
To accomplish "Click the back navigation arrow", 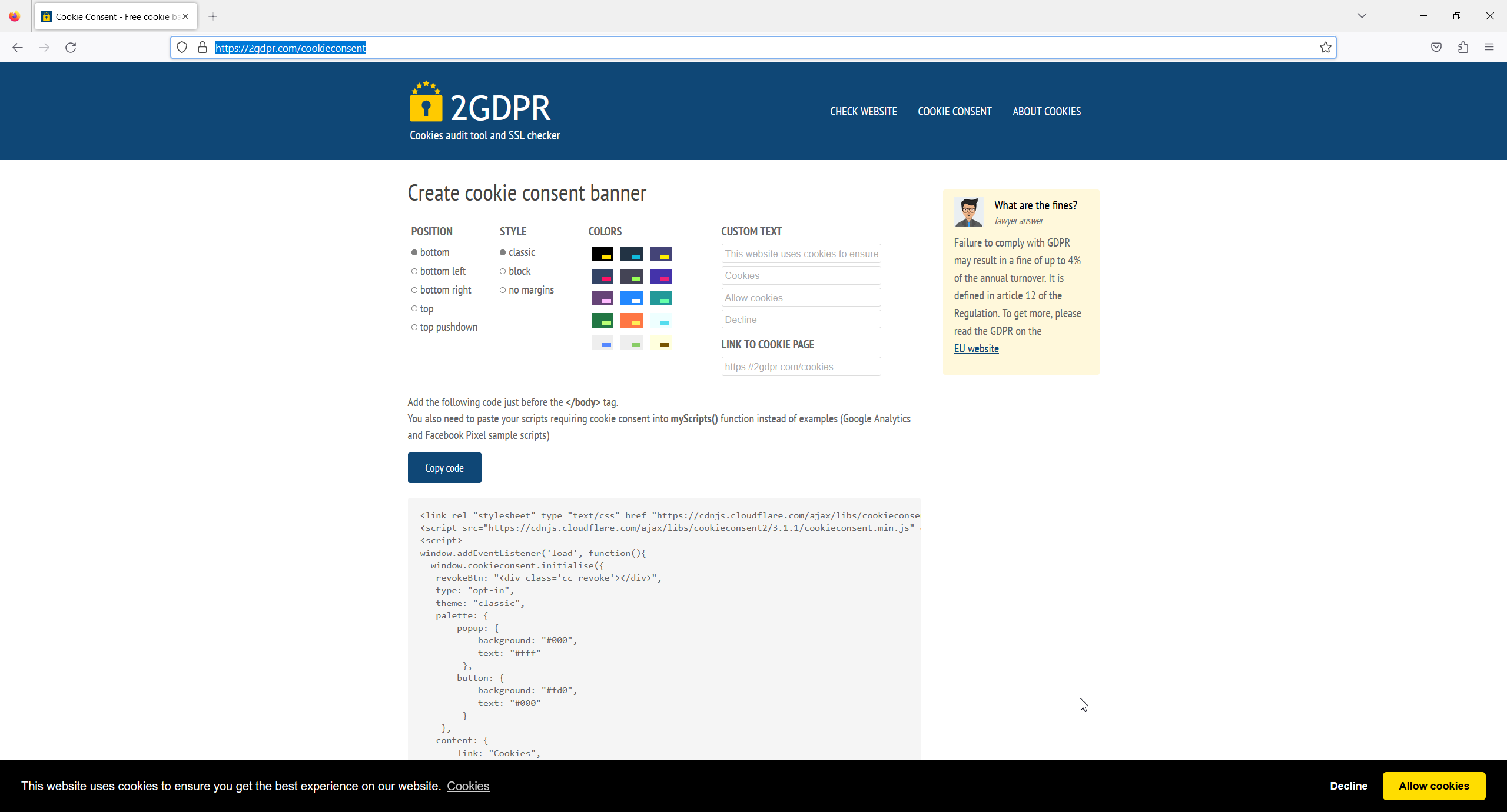I will point(18,48).
